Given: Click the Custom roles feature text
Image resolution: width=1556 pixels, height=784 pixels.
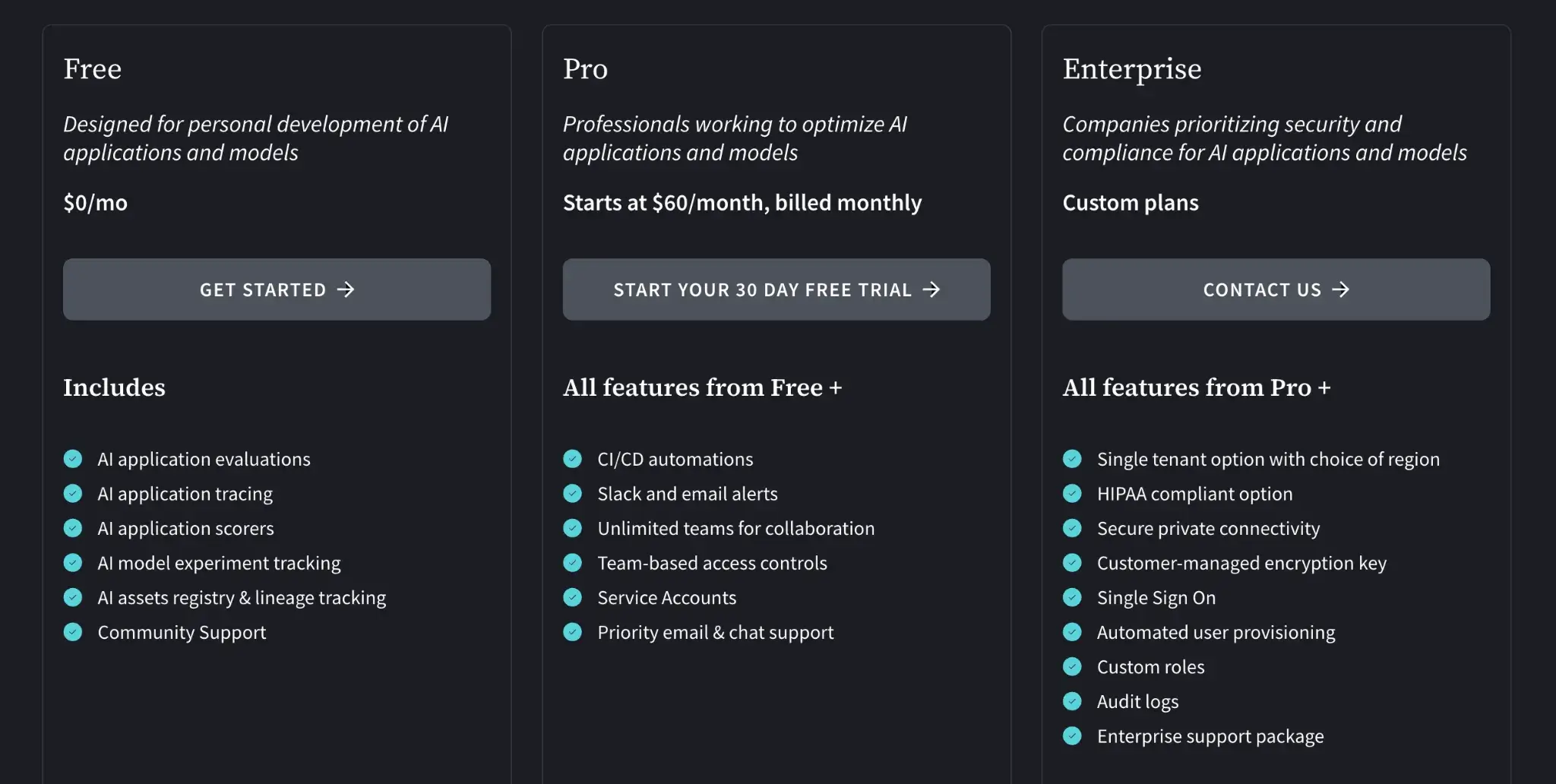Looking at the screenshot, I should point(1150,667).
